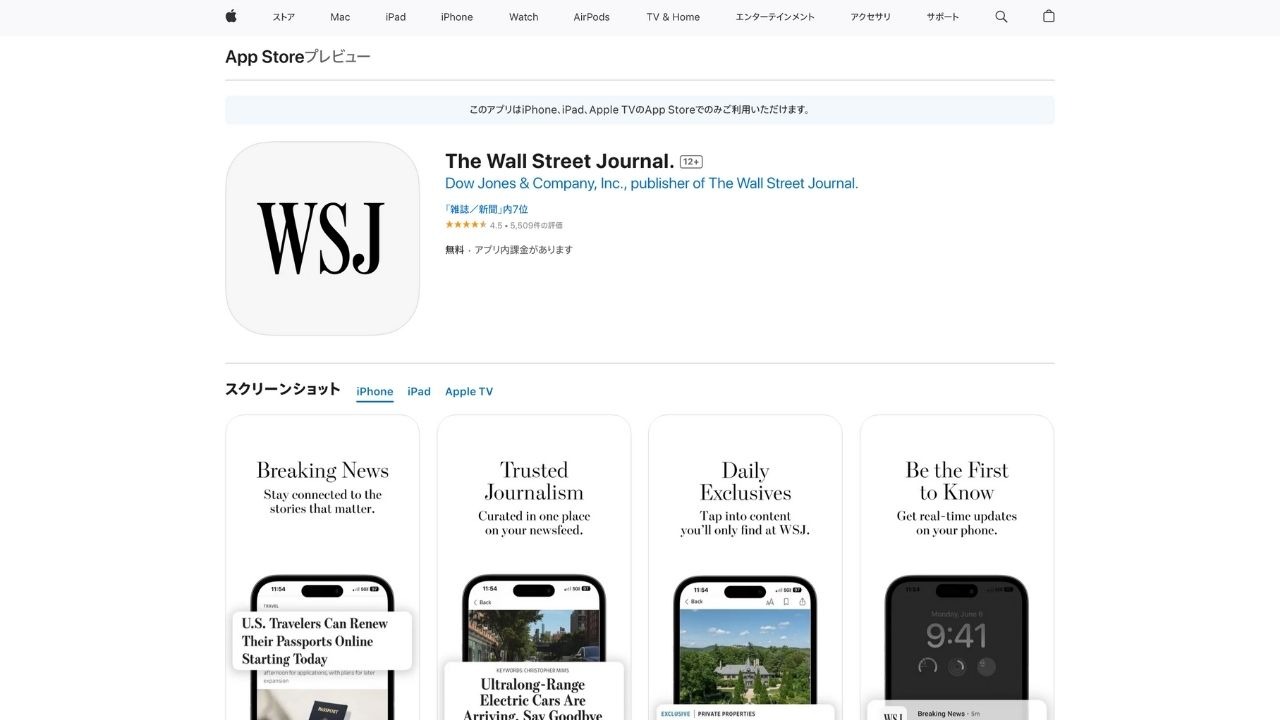Open the Watch menu item

(x=523, y=17)
